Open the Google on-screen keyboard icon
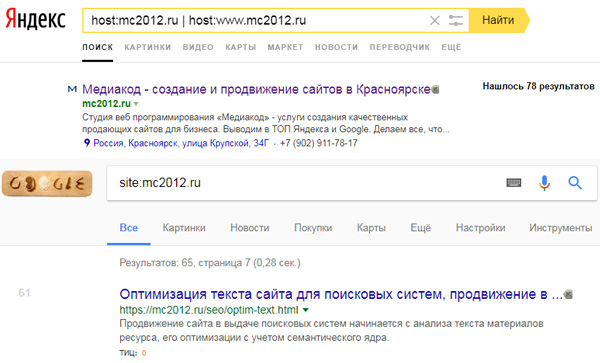This screenshot has width=600, height=363. [x=514, y=183]
